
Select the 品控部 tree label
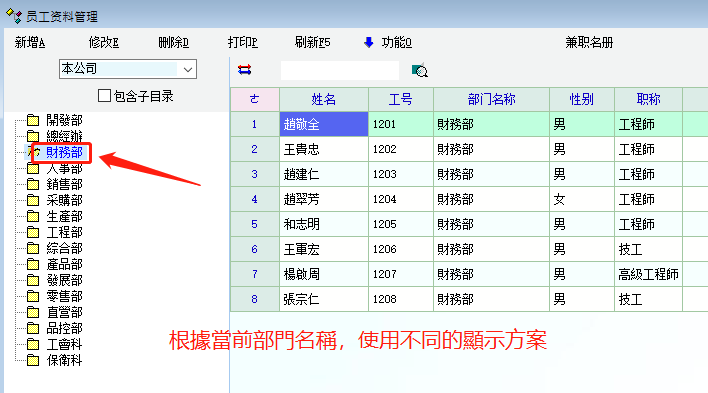64,328
